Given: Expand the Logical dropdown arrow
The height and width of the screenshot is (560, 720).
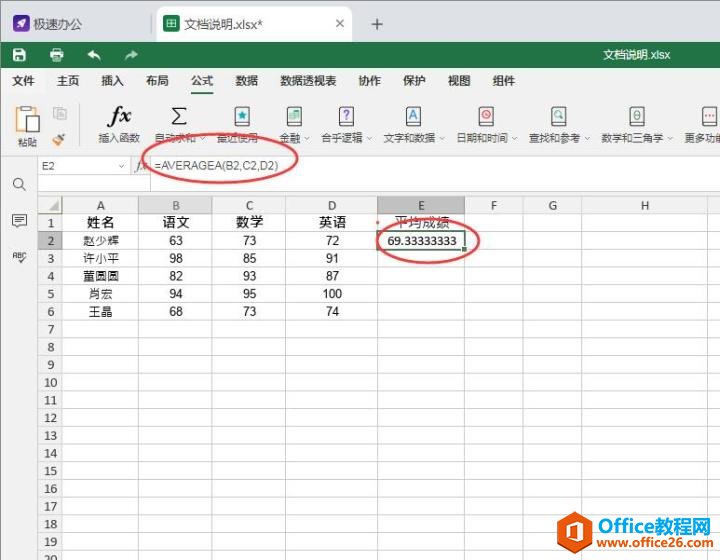Looking at the screenshot, I should pos(369,138).
